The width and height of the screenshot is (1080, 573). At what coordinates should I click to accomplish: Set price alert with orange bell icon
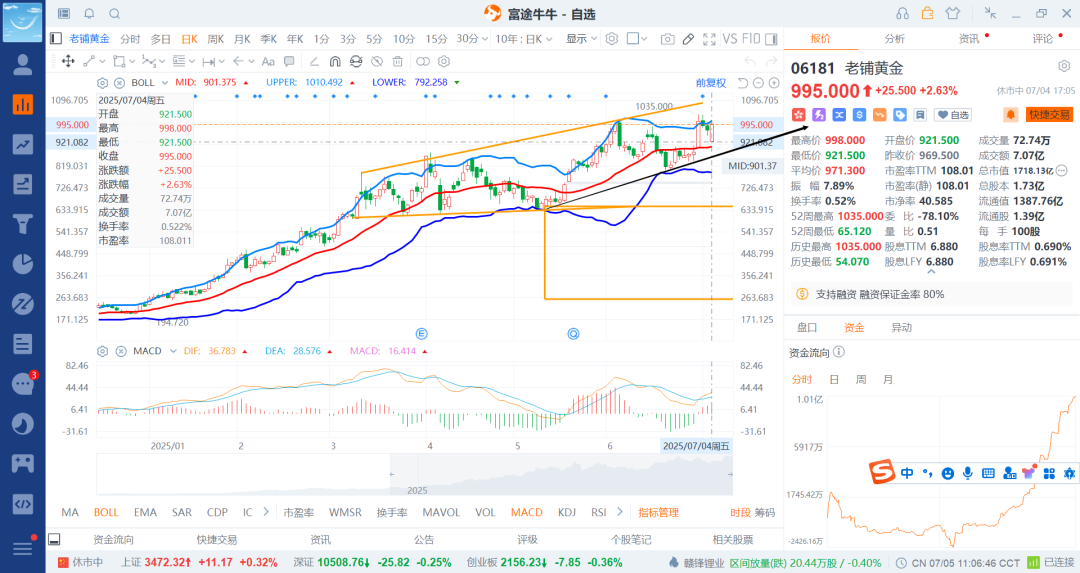coord(1010,114)
